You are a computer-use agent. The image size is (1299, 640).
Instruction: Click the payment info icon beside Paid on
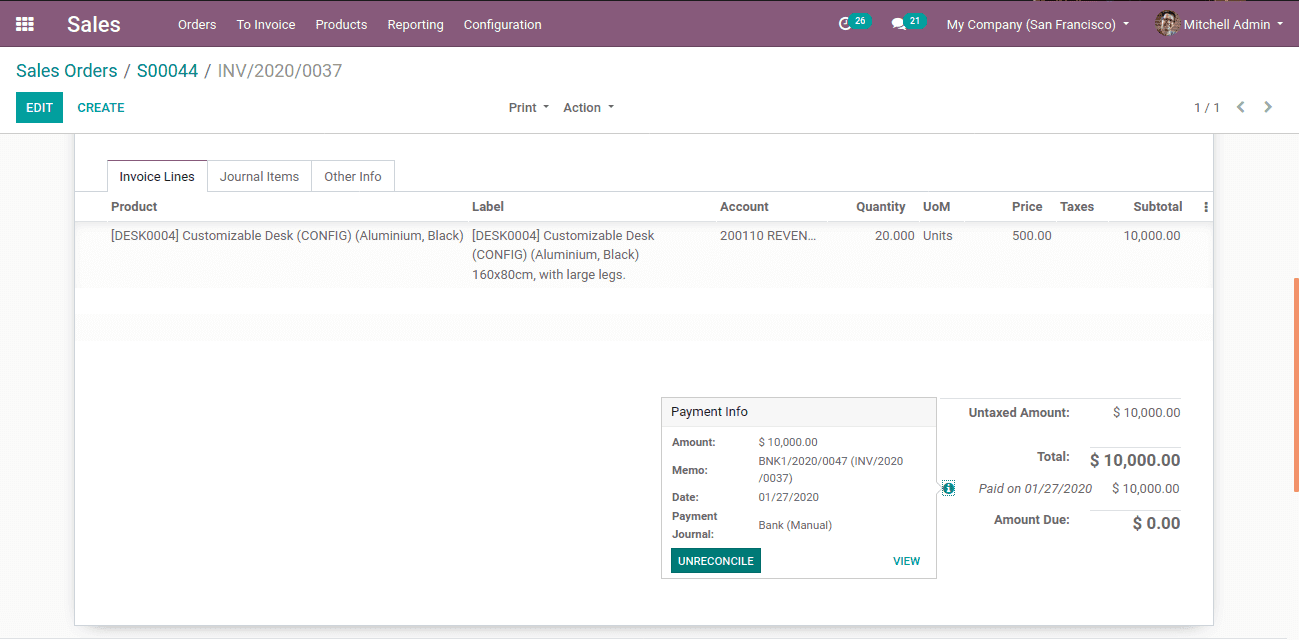[x=948, y=488]
